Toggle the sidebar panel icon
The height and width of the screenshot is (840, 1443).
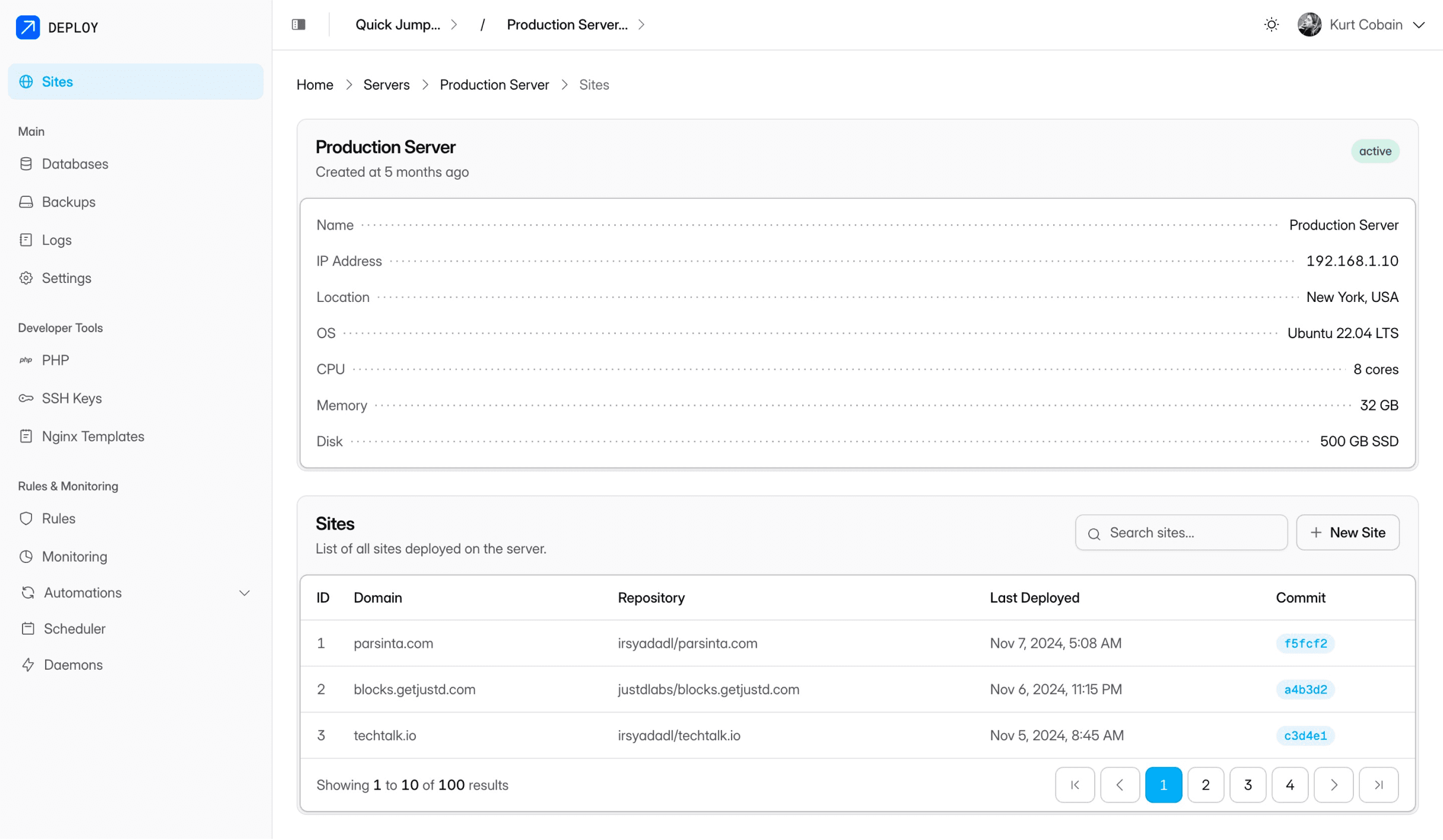pos(298,24)
